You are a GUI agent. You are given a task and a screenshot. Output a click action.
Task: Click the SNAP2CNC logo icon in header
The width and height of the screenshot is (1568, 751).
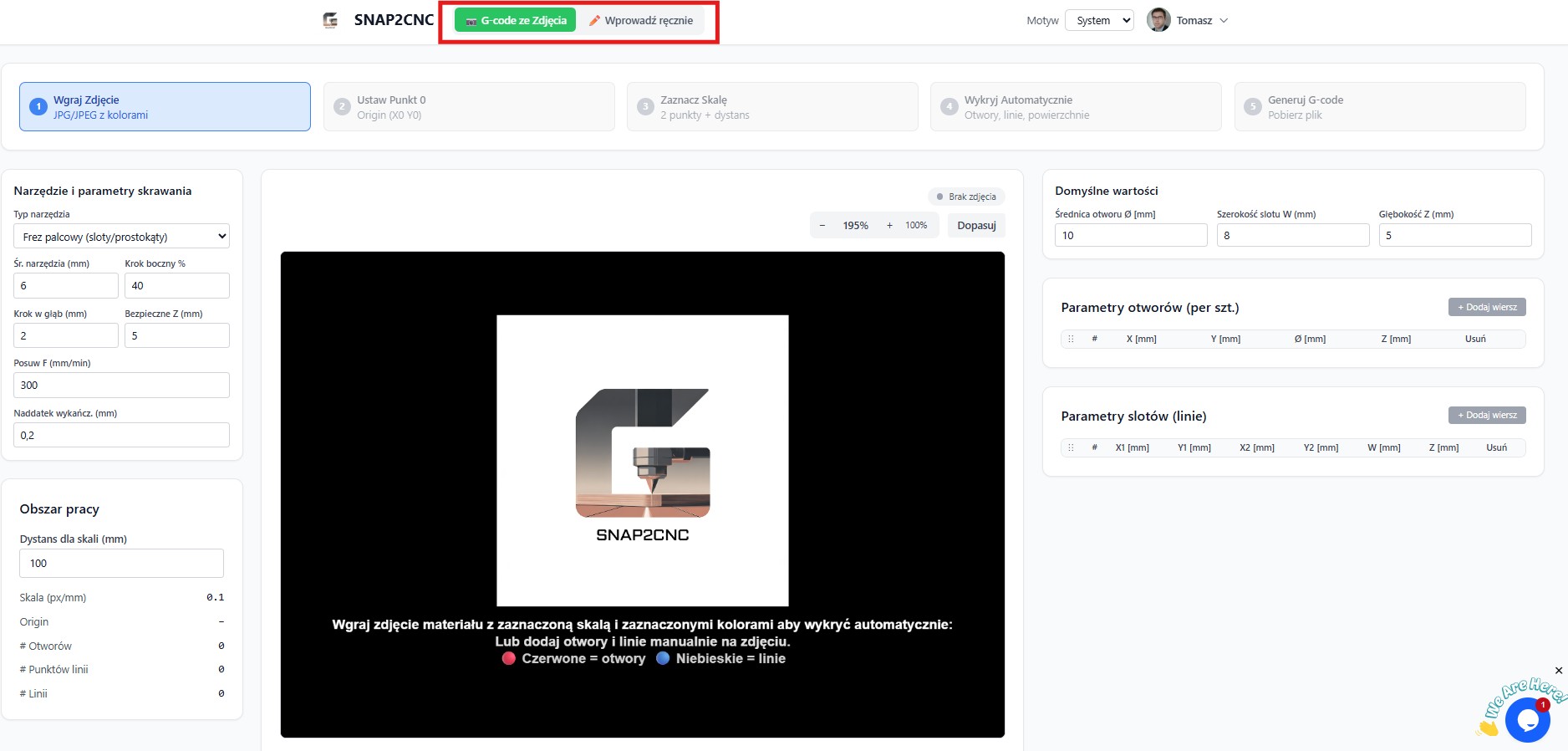pyautogui.click(x=330, y=20)
